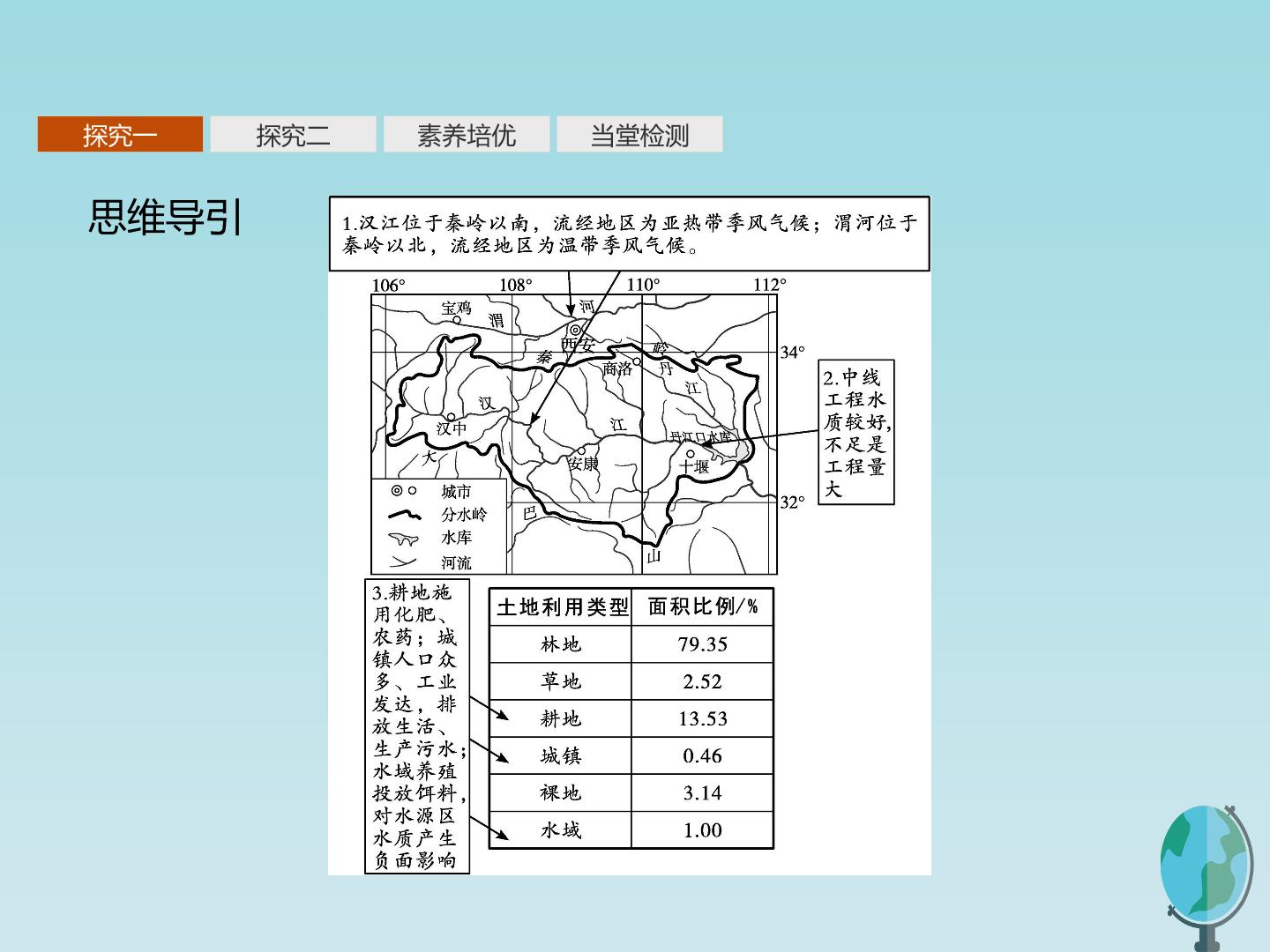Click the 思维导引 heading

click(x=166, y=217)
